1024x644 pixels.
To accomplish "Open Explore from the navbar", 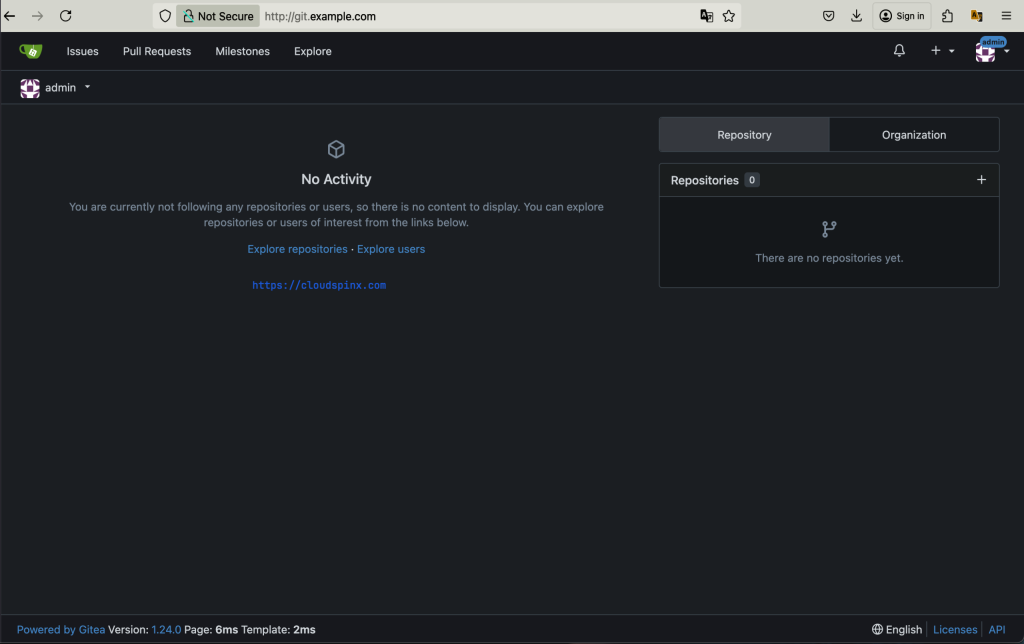I will point(312,51).
